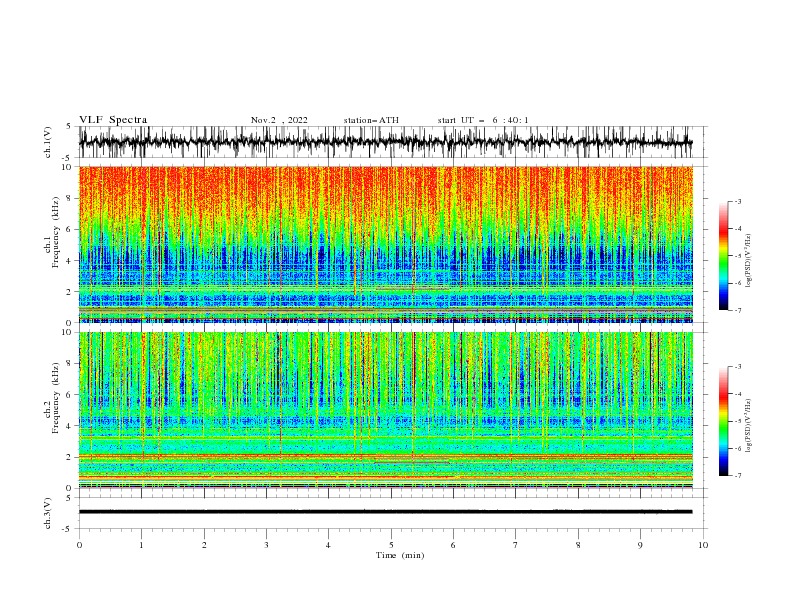The width and height of the screenshot is (792, 612).
Task: Click the time axis tick label "5"
Action: pos(391,545)
